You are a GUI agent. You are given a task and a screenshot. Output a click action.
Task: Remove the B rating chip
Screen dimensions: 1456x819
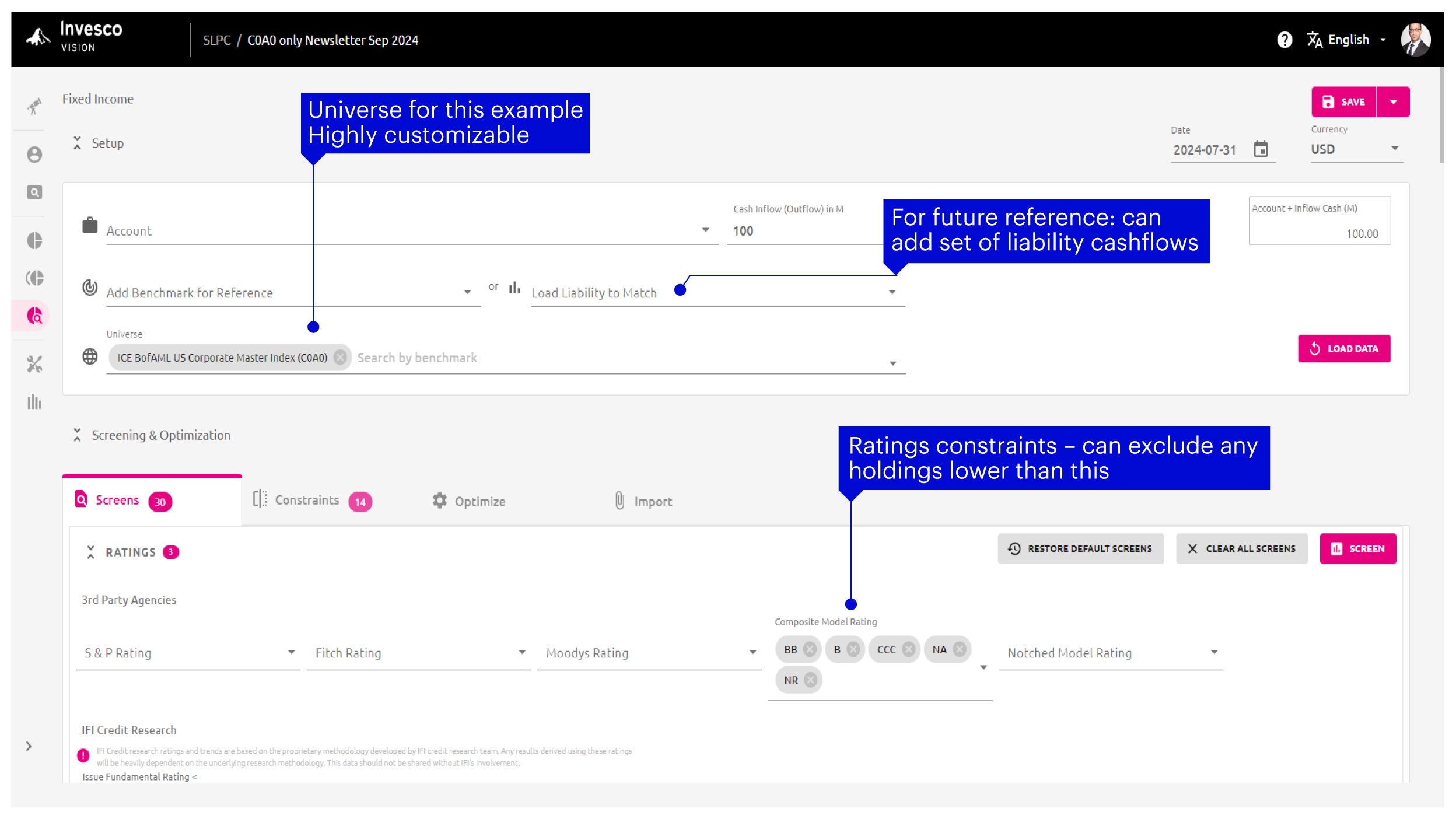coord(853,649)
